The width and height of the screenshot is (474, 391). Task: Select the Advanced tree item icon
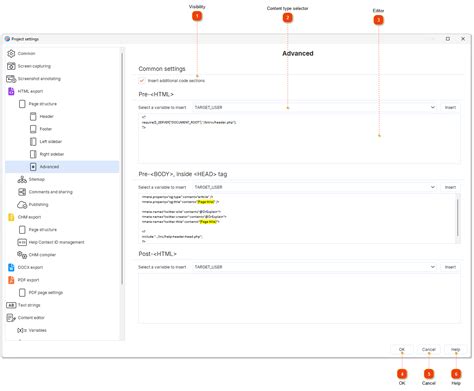[x=33, y=167]
